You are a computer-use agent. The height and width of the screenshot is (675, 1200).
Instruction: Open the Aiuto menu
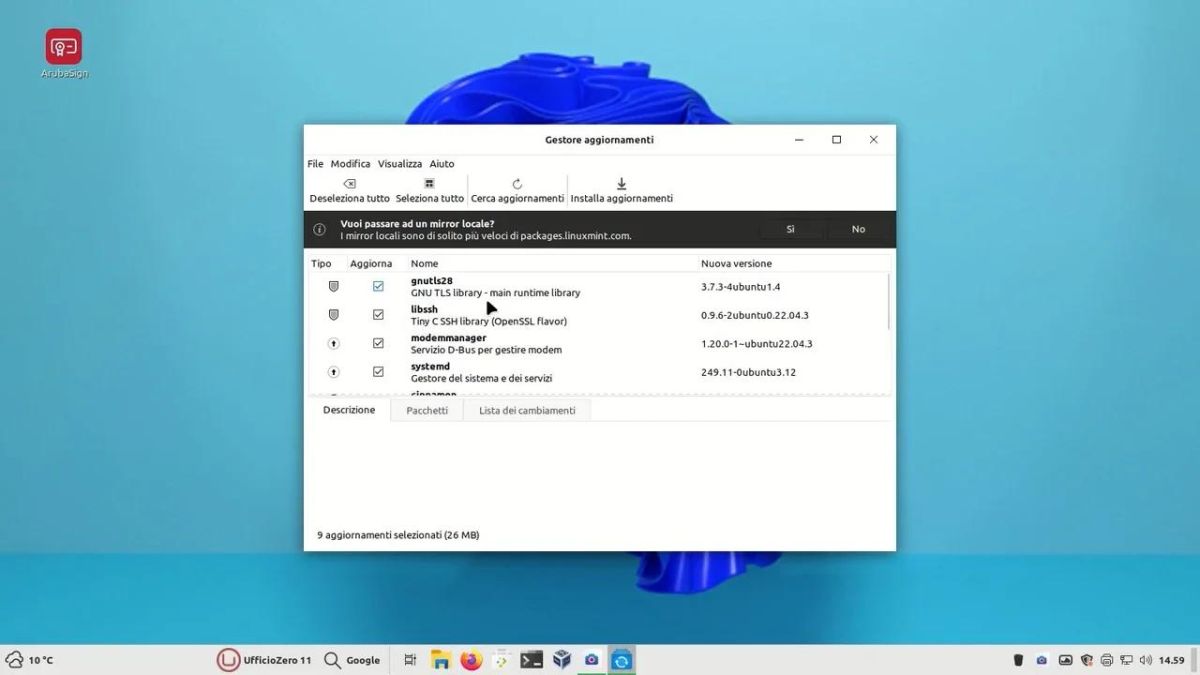pos(442,164)
